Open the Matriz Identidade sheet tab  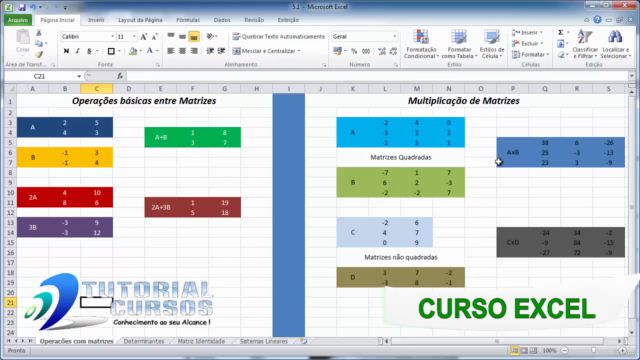pos(201,341)
